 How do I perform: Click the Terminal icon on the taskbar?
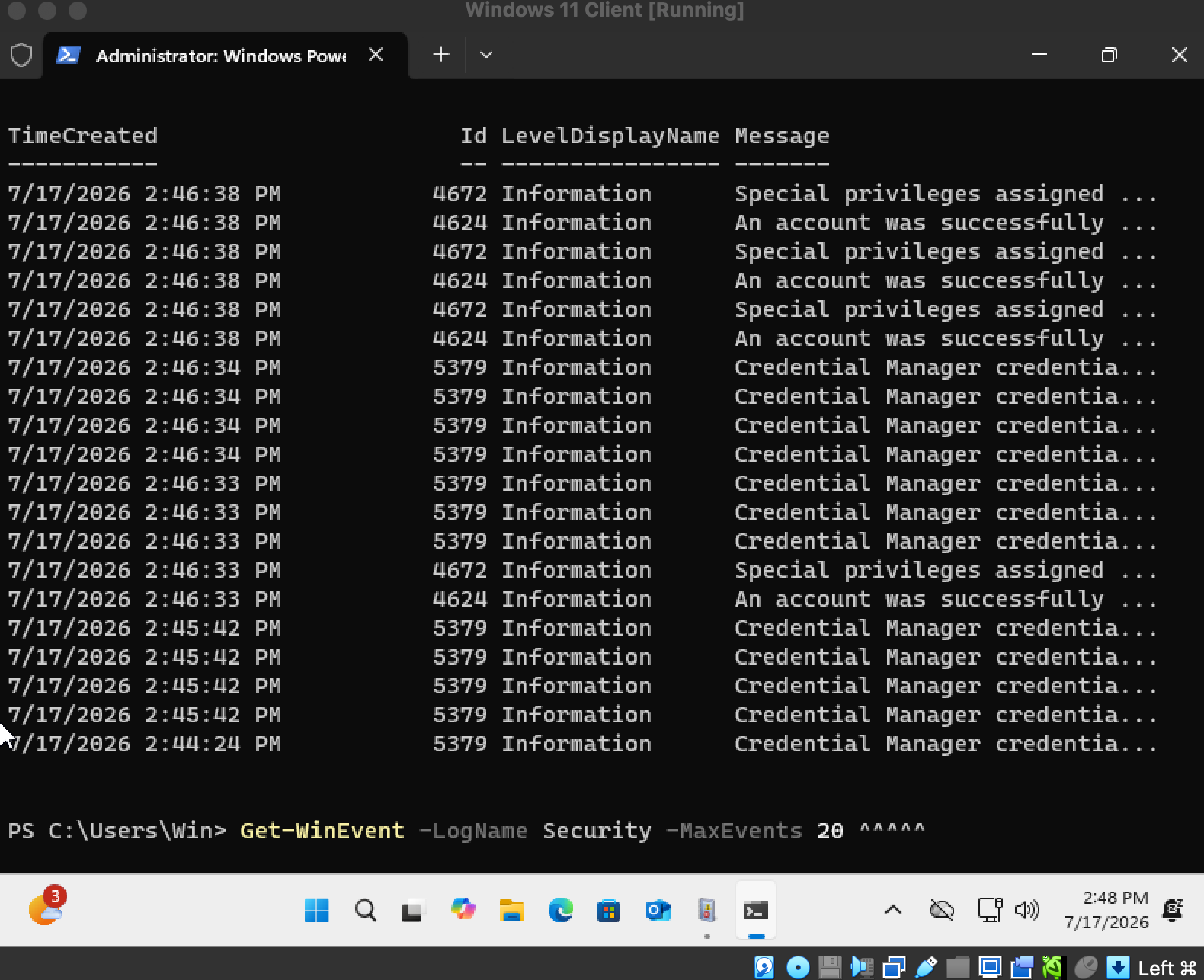pos(755,910)
